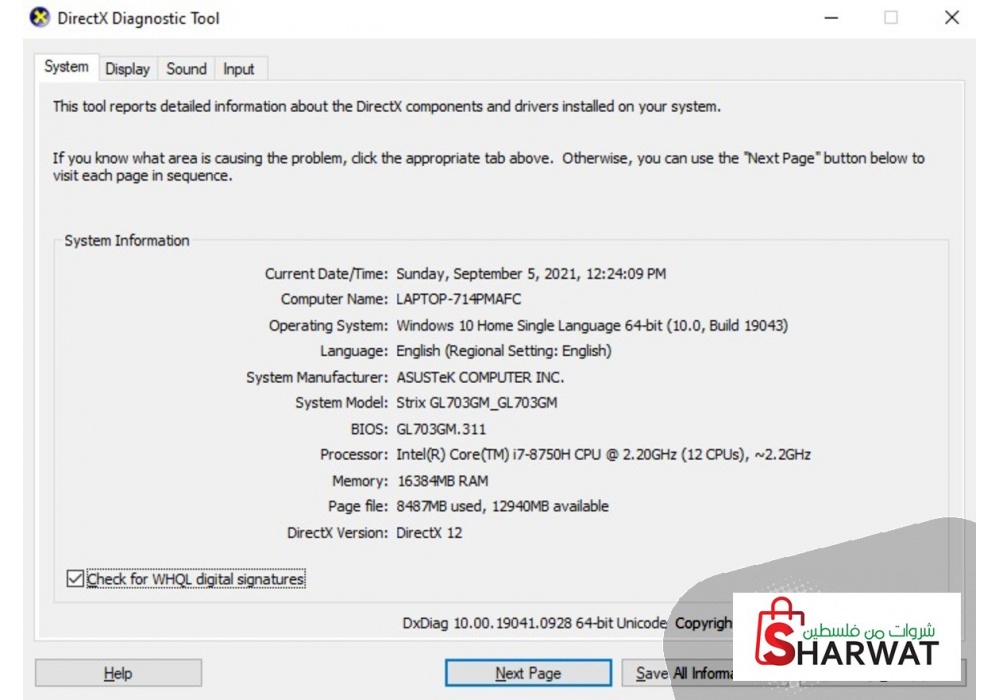Image resolution: width=1000 pixels, height=700 pixels.
Task: Select the Input tab
Action: [238, 69]
